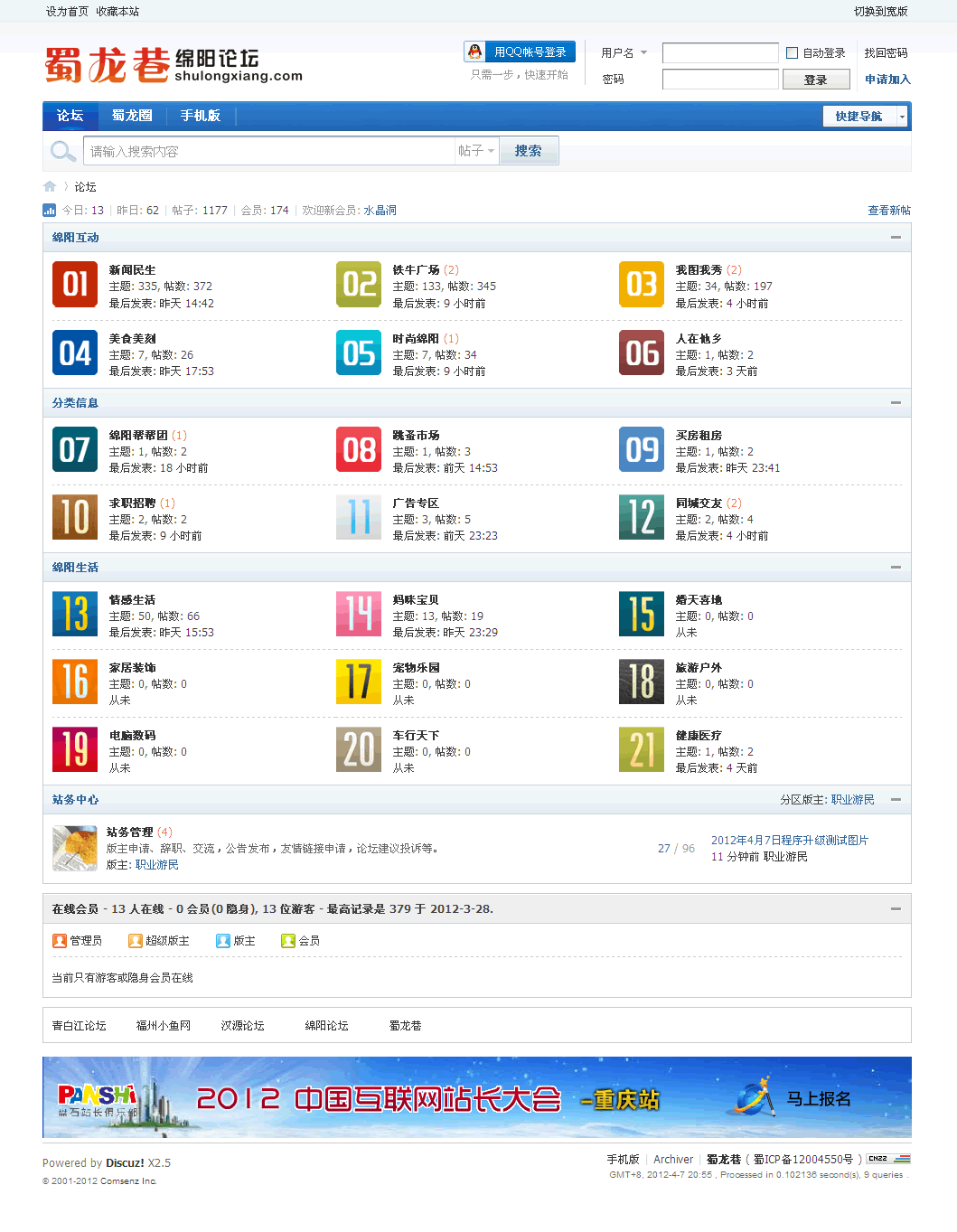The height and width of the screenshot is (1232, 957).
Task: Select the 12 同城交友 forum icon
Action: [x=642, y=517]
